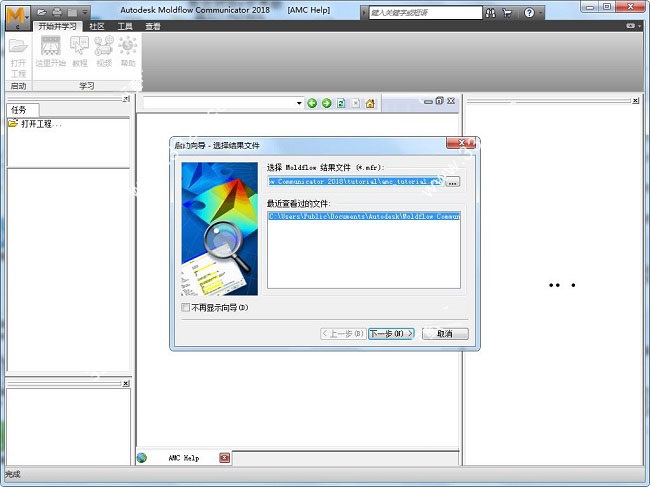
Task: Click the keyword search input in title bar
Action: pyautogui.click(x=425, y=13)
